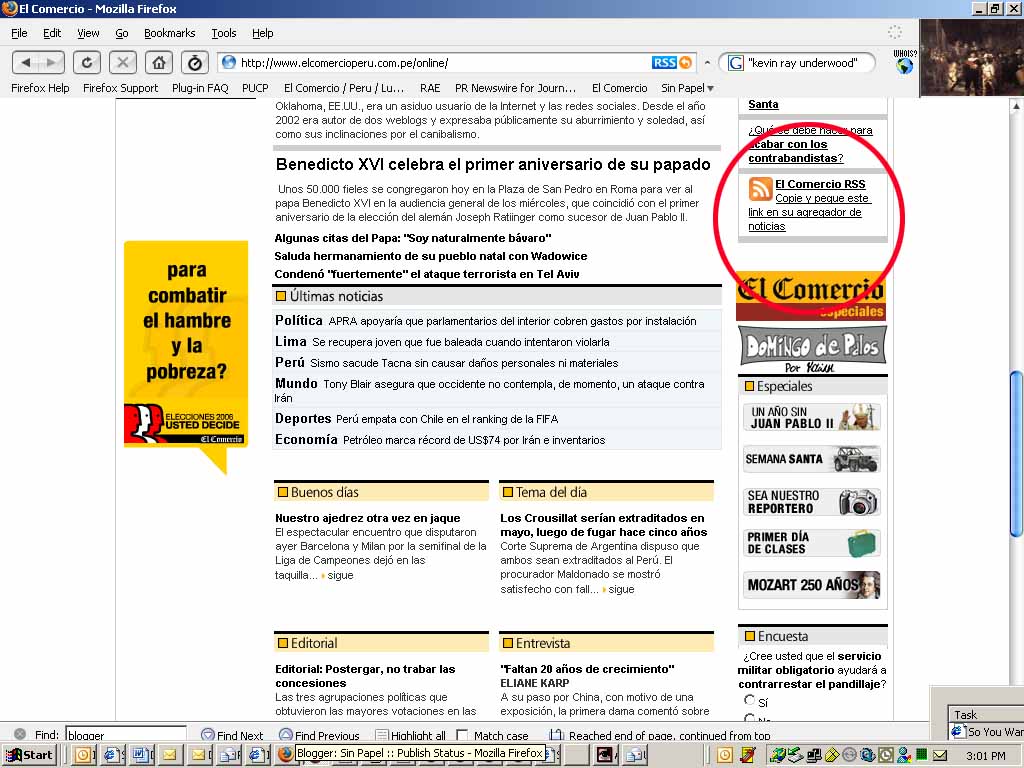Open the Home page button
This screenshot has width=1024, height=768.
click(x=159, y=63)
